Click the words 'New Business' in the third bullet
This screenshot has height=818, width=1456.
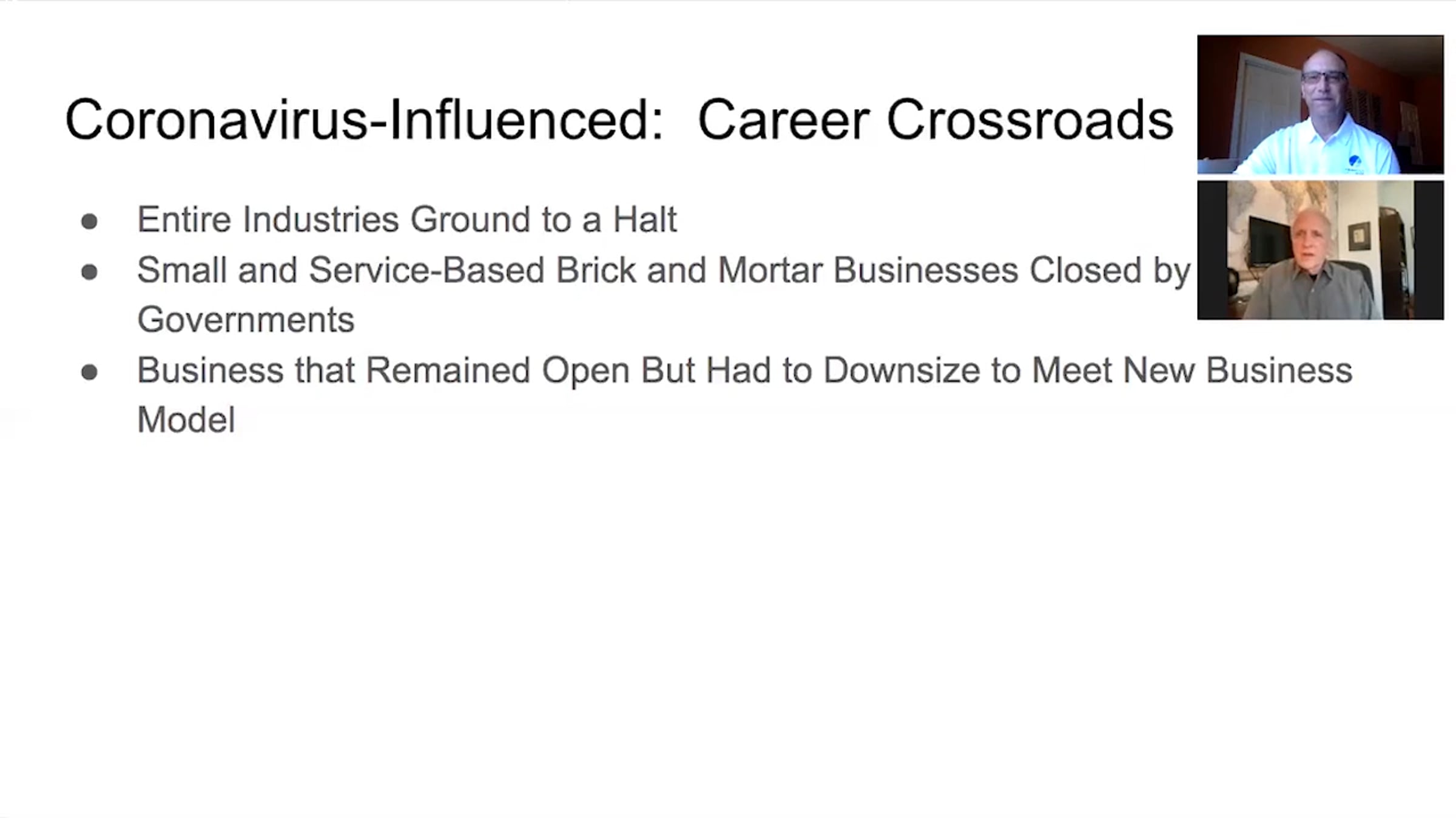point(1238,370)
